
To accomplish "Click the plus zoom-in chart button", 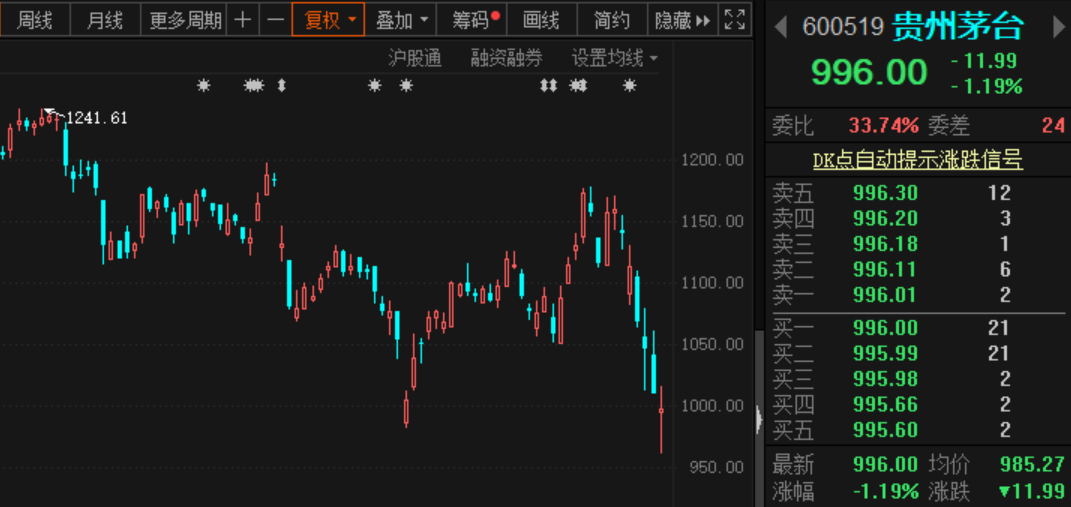I will (243, 20).
